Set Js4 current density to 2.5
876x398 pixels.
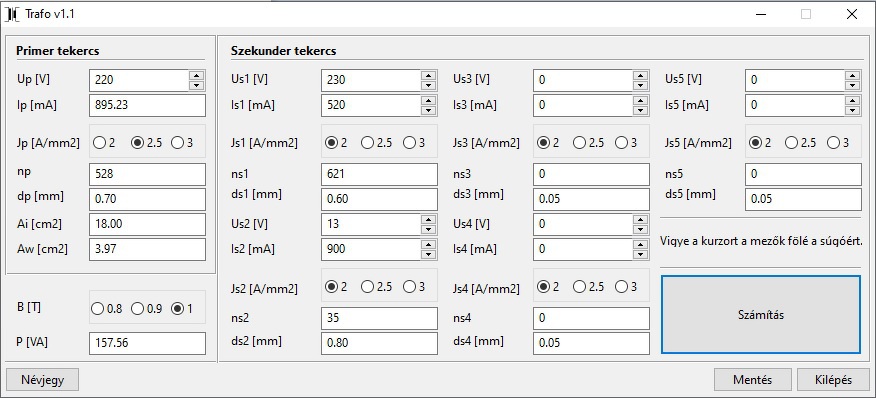click(x=588, y=287)
